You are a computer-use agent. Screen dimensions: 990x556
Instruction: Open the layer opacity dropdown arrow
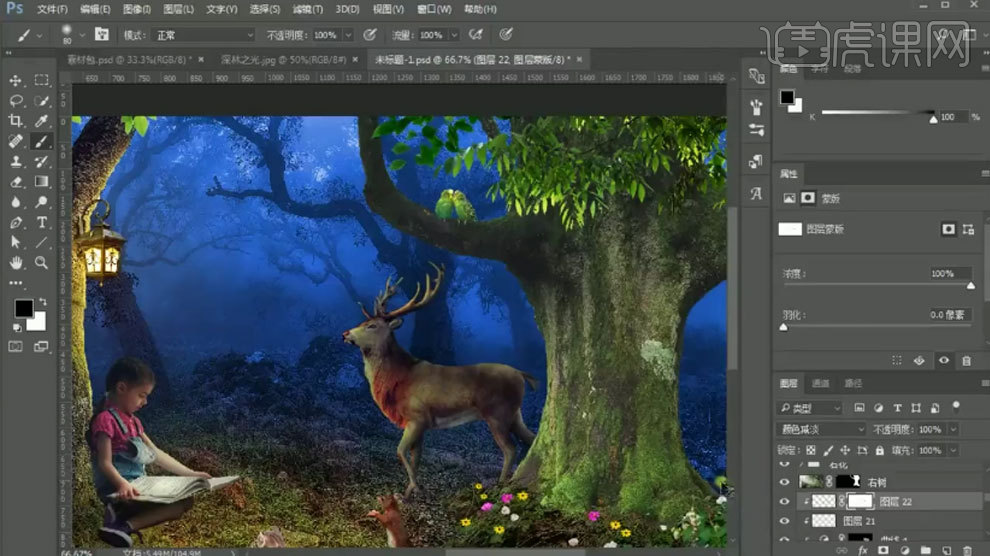coord(953,429)
